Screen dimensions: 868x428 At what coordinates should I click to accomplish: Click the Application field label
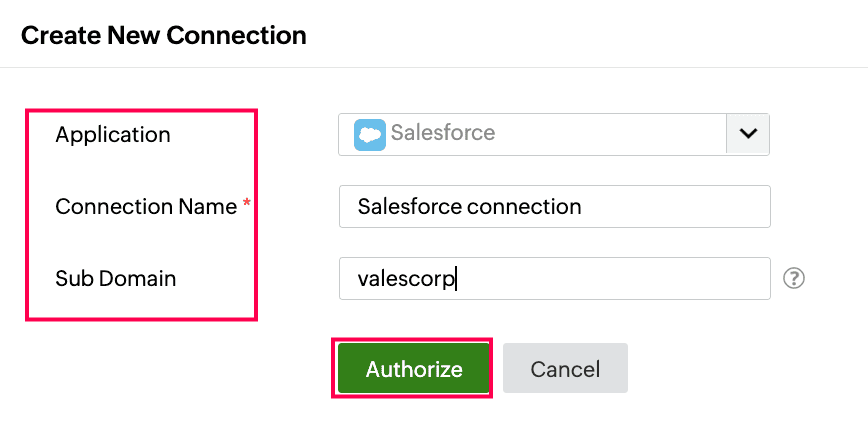pos(113,134)
